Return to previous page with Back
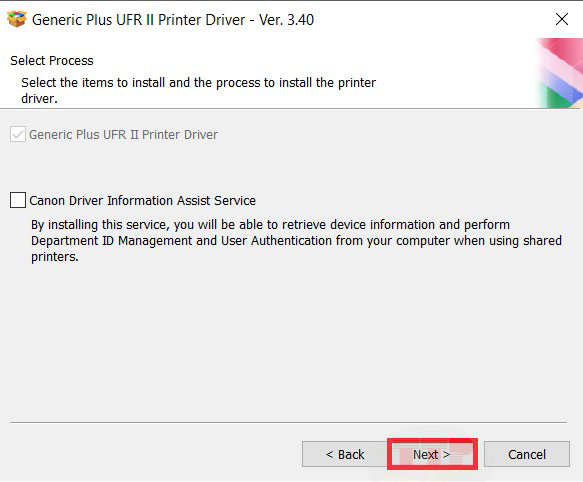Viewport: 583px width, 482px height. 345,454
